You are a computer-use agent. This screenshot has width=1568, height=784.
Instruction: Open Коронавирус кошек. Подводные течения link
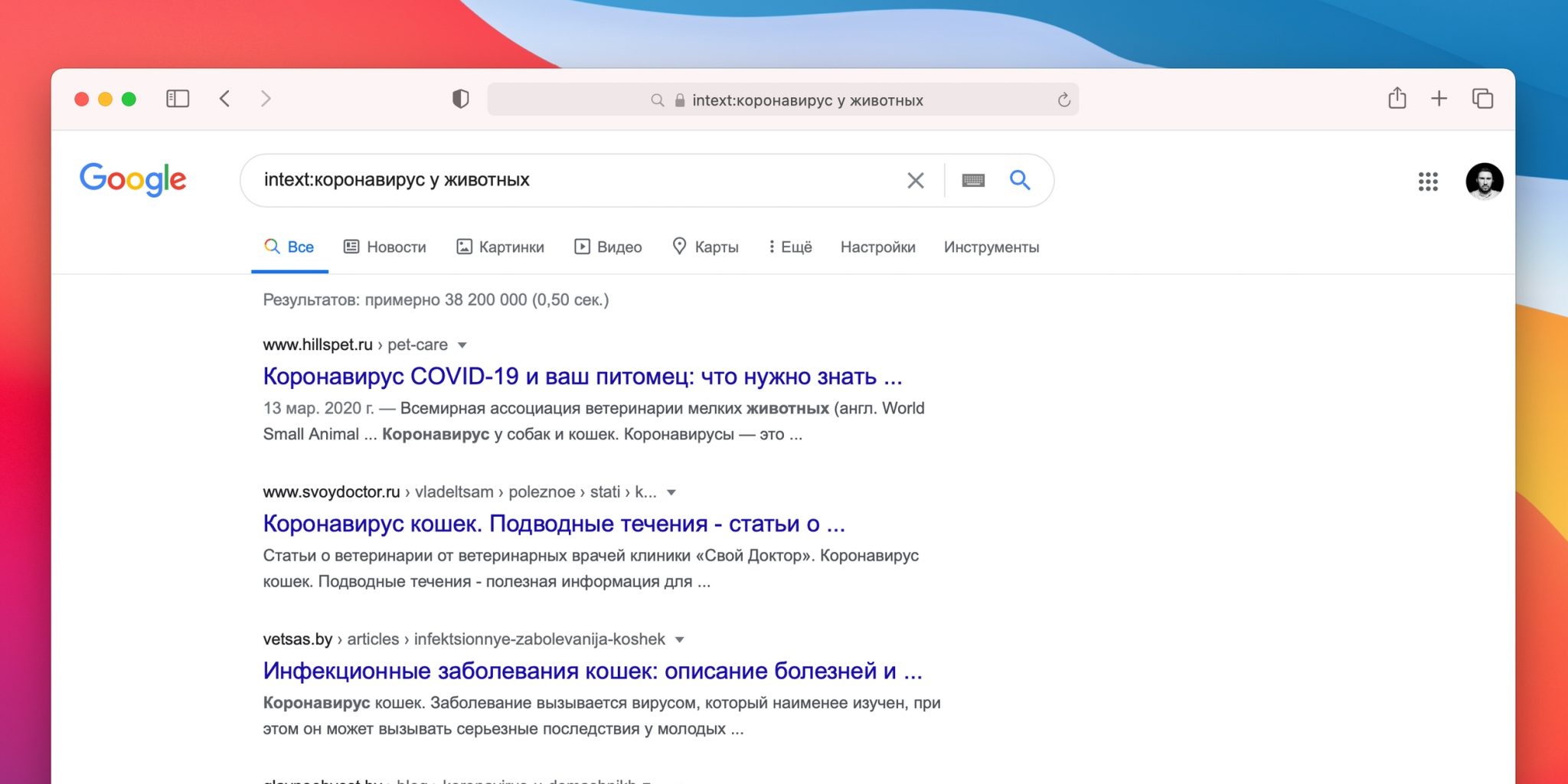pos(554,524)
